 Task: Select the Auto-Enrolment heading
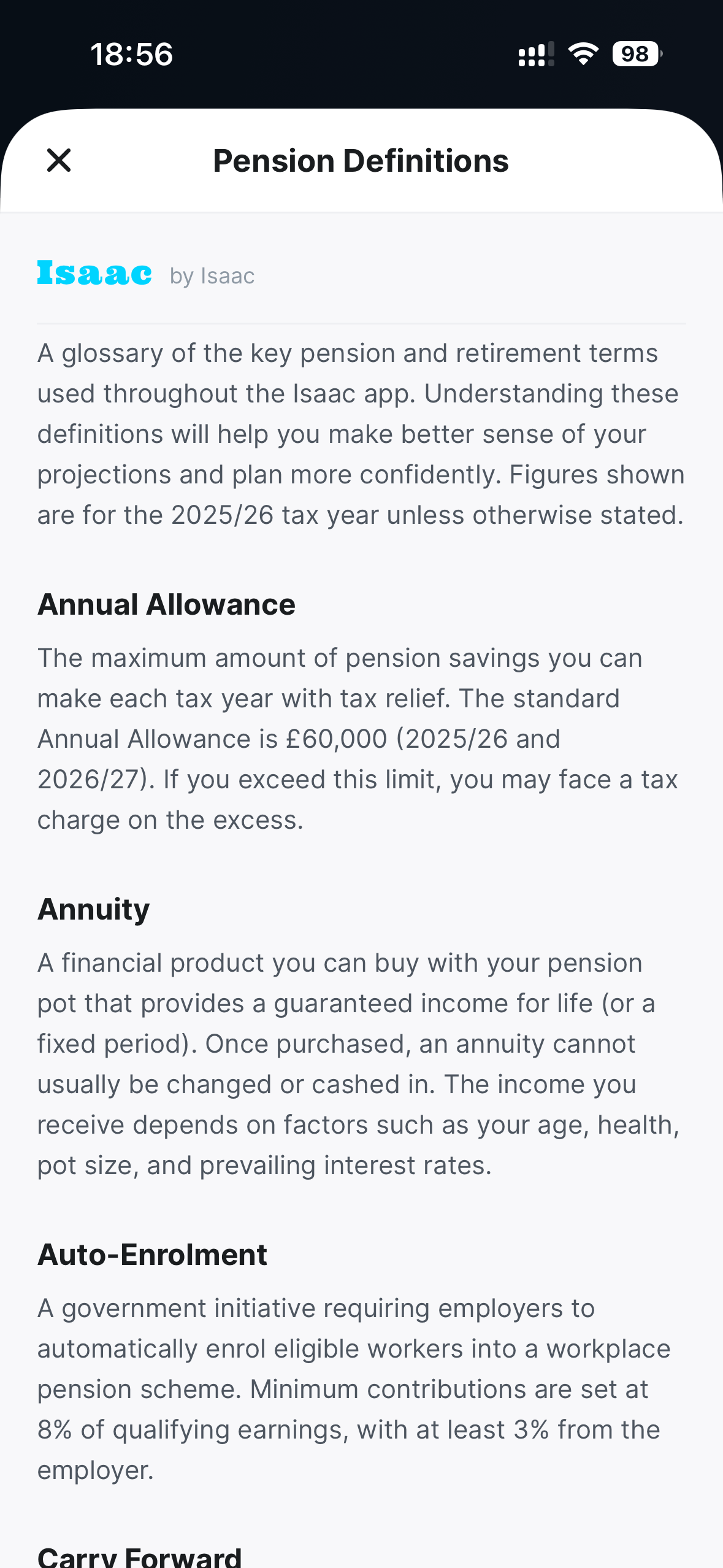[x=152, y=1255]
